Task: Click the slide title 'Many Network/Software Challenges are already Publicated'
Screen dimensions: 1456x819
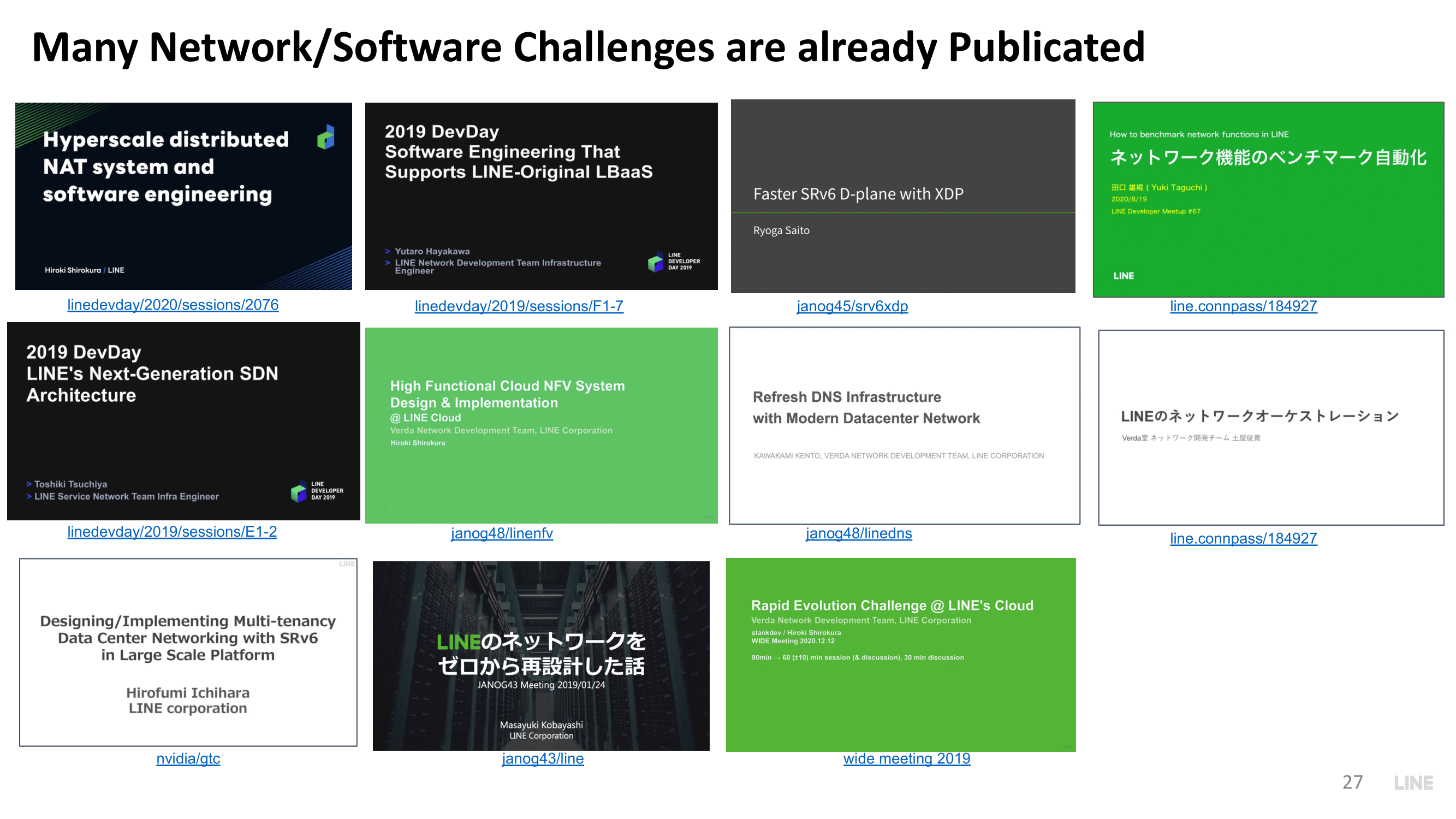Action: coord(589,47)
